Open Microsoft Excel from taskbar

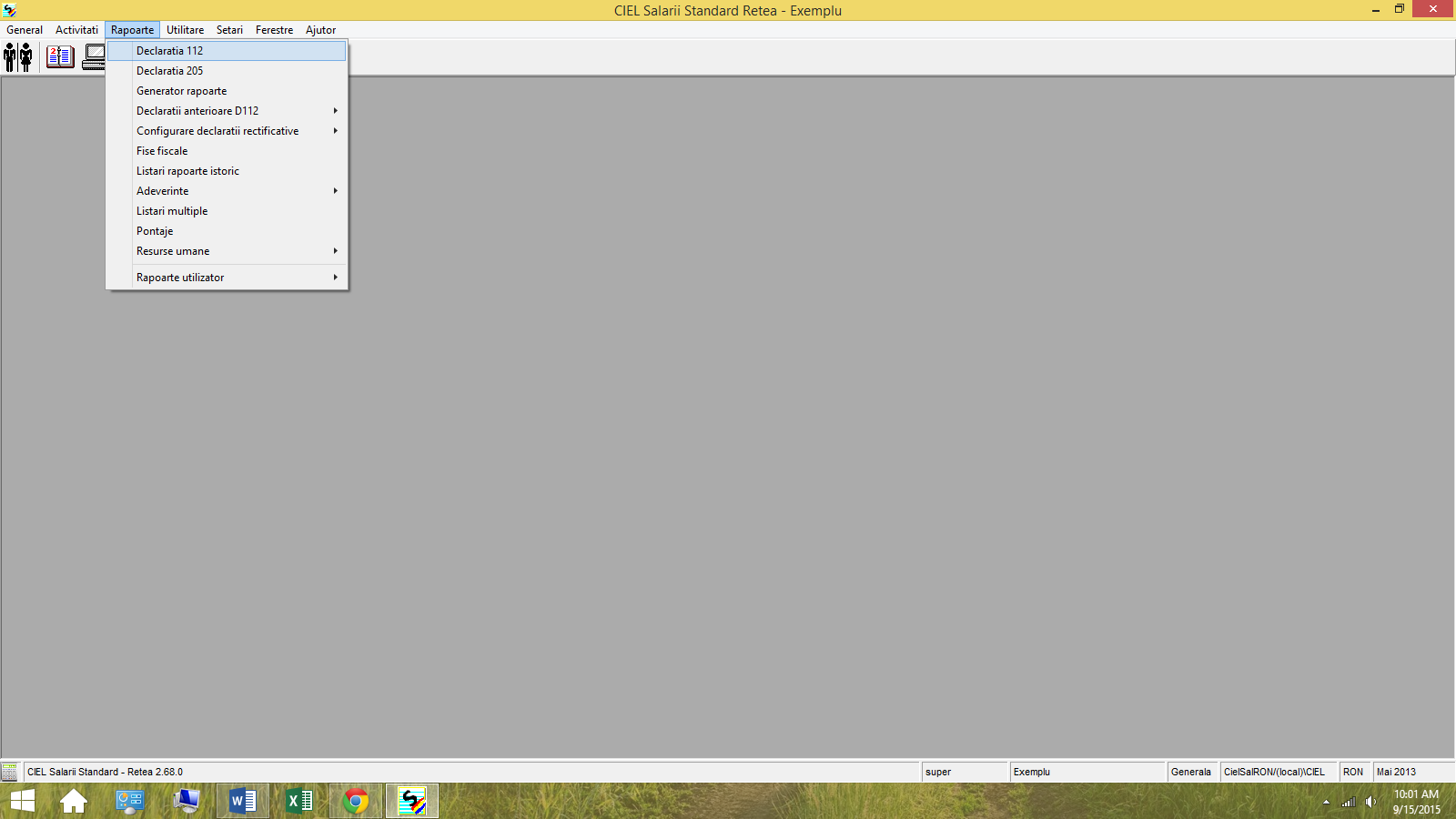click(299, 802)
